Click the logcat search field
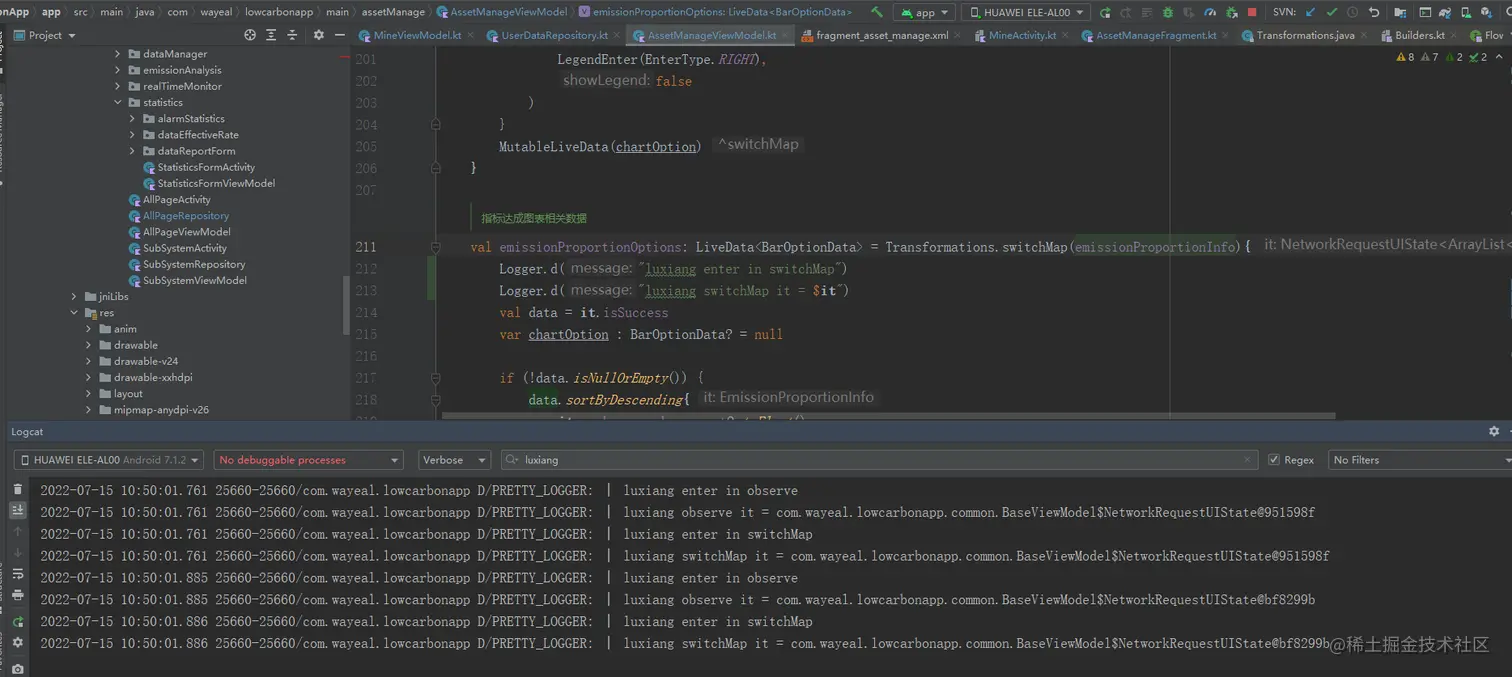 [x=880, y=460]
